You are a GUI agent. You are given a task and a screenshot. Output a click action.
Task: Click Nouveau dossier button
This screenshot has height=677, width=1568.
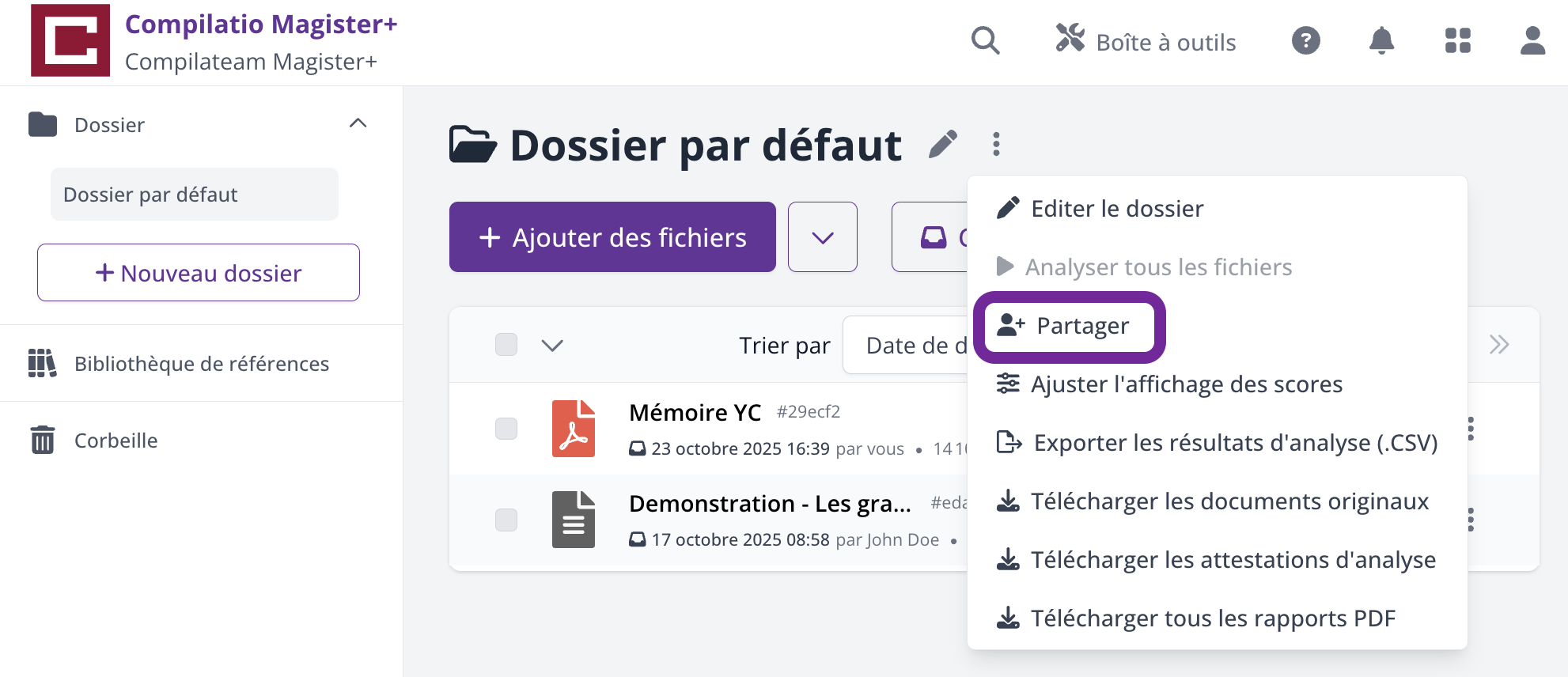tap(199, 273)
